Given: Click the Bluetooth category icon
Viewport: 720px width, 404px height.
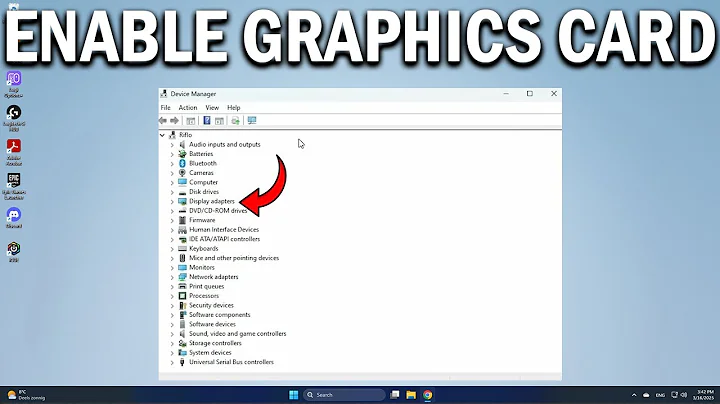Looking at the screenshot, I should coord(182,163).
